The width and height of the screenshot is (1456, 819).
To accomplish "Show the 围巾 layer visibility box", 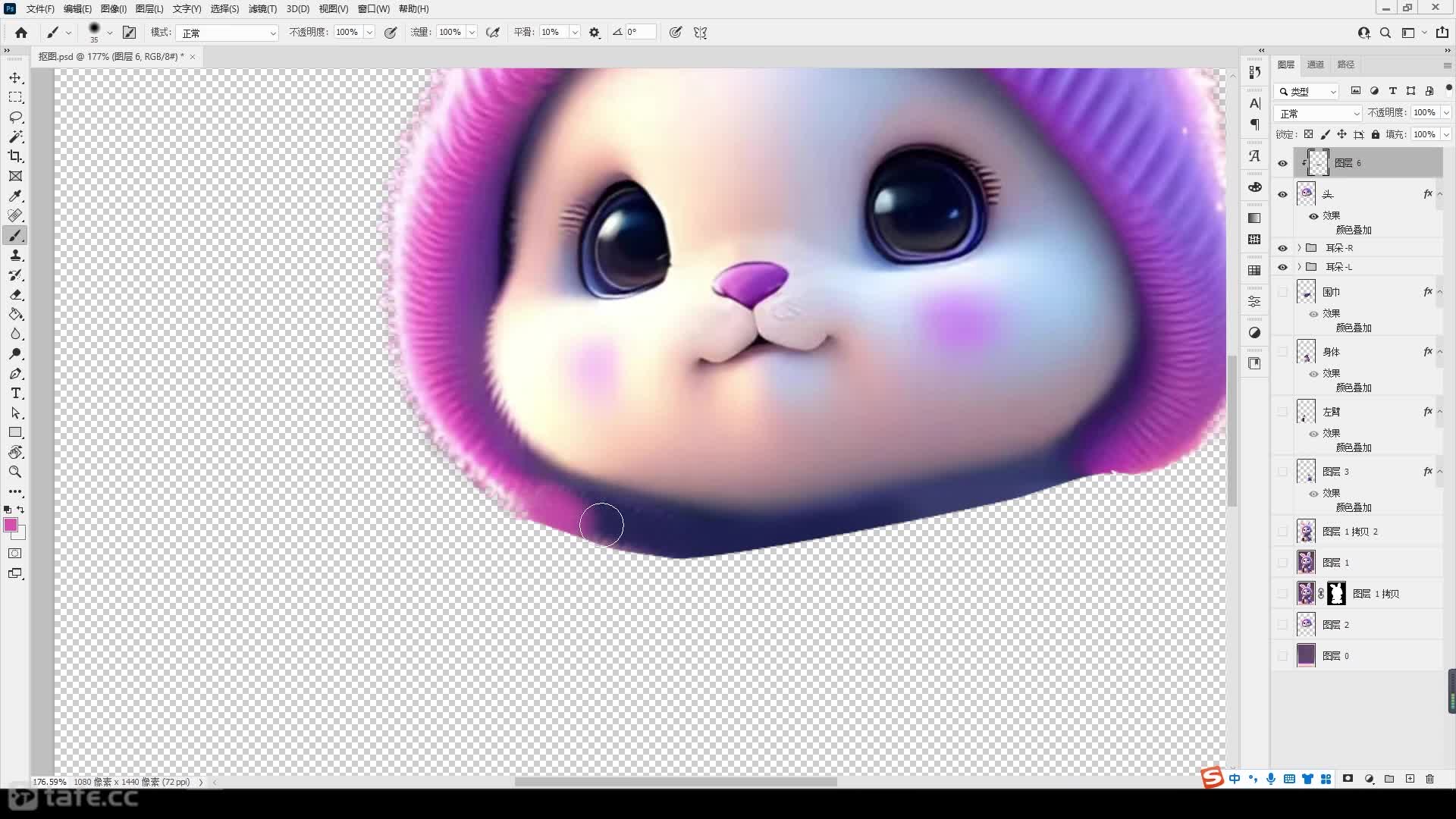I will pyautogui.click(x=1282, y=292).
